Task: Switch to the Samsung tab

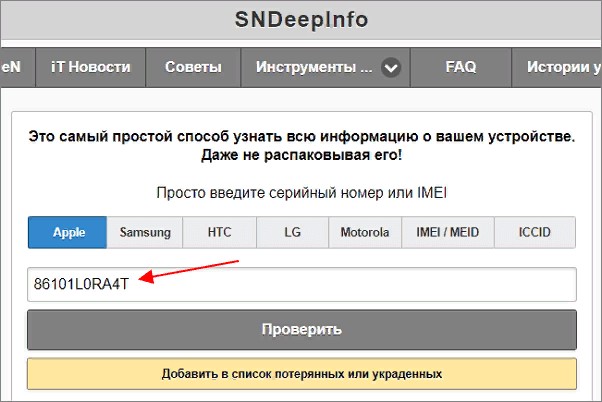Action: 145,232
